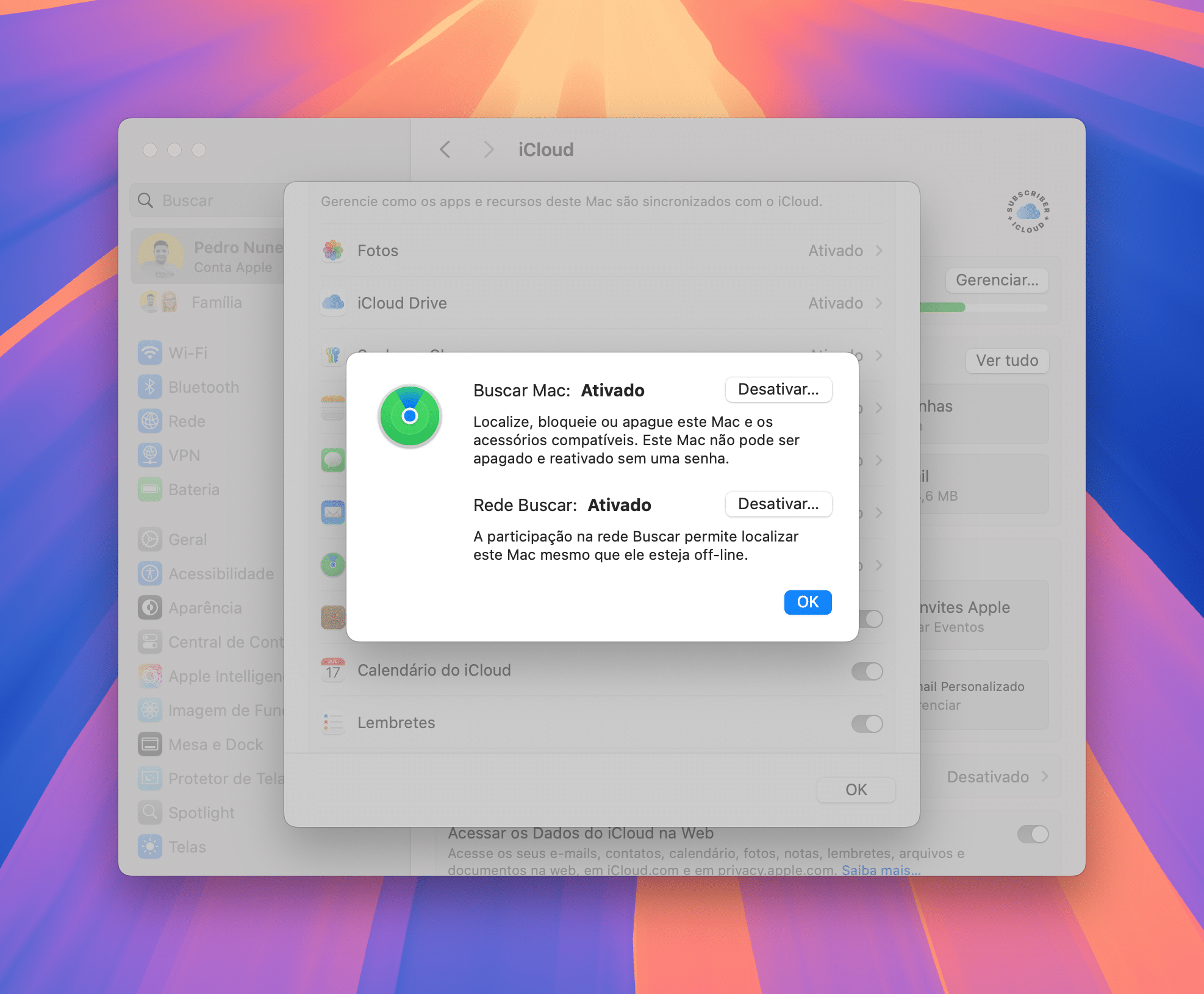Click the search magnifier icon
This screenshot has width=1204, height=994.
(x=145, y=201)
